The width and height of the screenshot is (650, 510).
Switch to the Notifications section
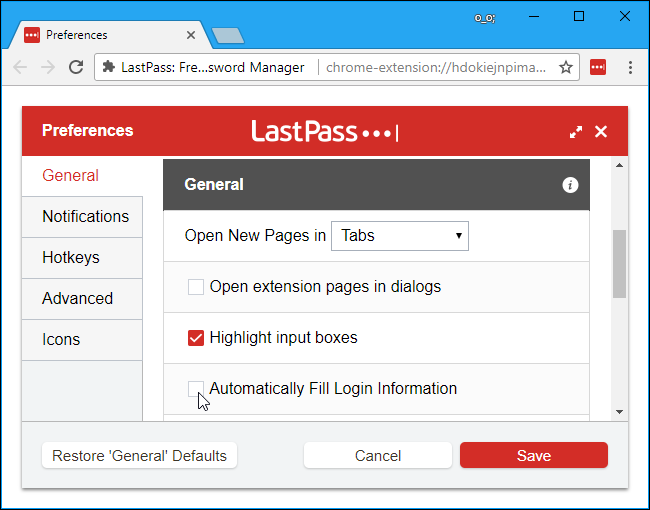(x=82, y=216)
